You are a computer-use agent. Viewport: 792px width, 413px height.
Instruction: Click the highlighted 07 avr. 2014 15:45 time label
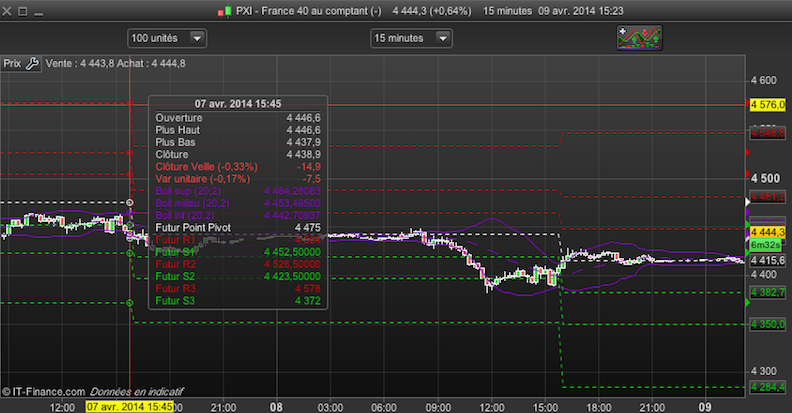(130, 406)
